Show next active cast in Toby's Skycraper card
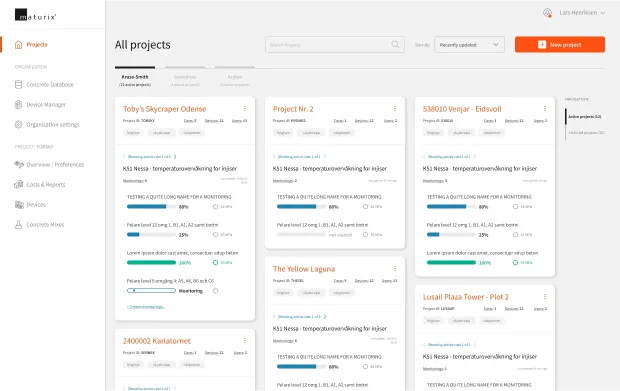The image size is (620, 391). (175, 157)
